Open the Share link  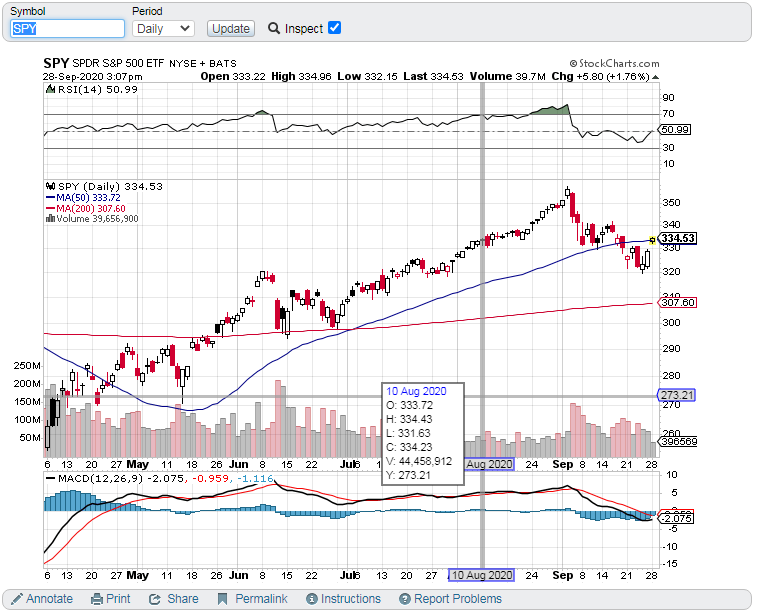pos(183,599)
